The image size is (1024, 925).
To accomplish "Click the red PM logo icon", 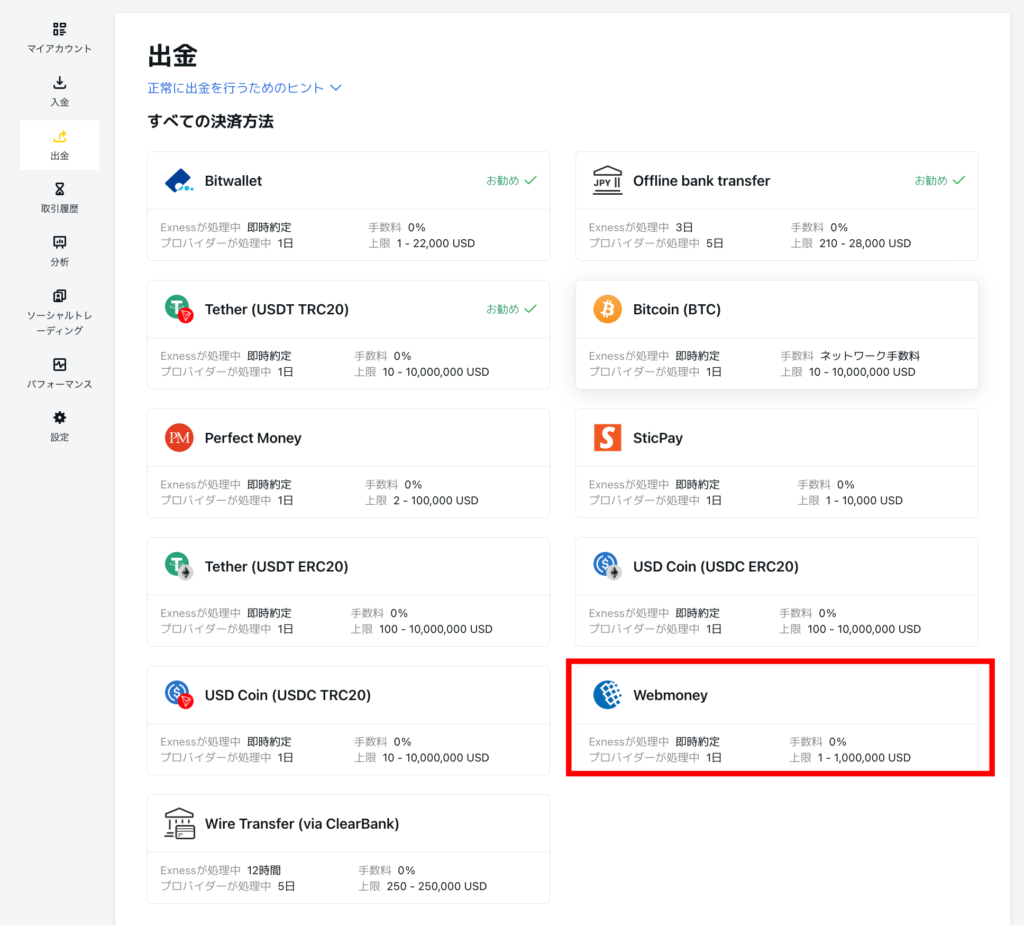I will tap(179, 438).
